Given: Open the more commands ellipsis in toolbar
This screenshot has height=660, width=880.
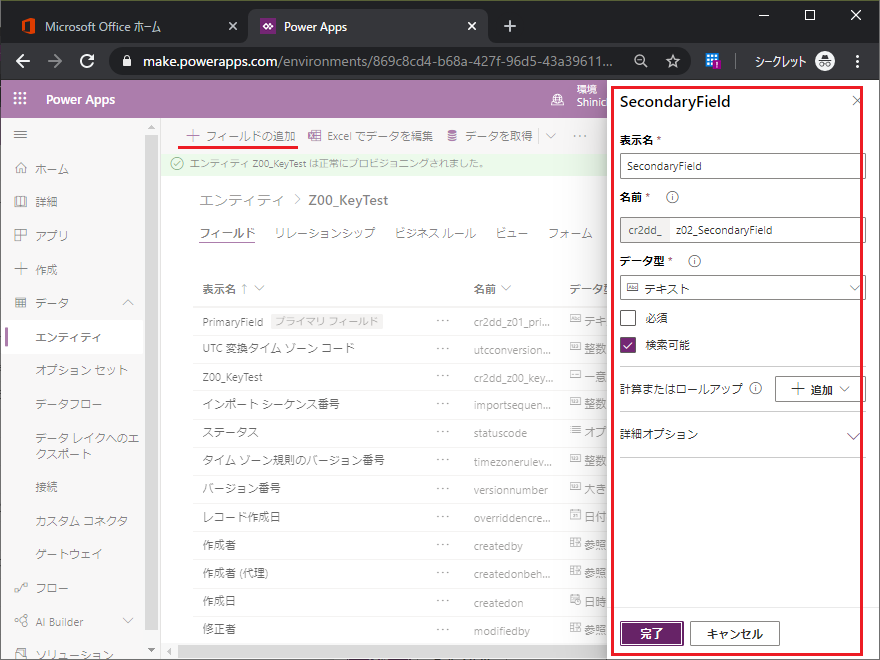Looking at the screenshot, I should [x=580, y=136].
